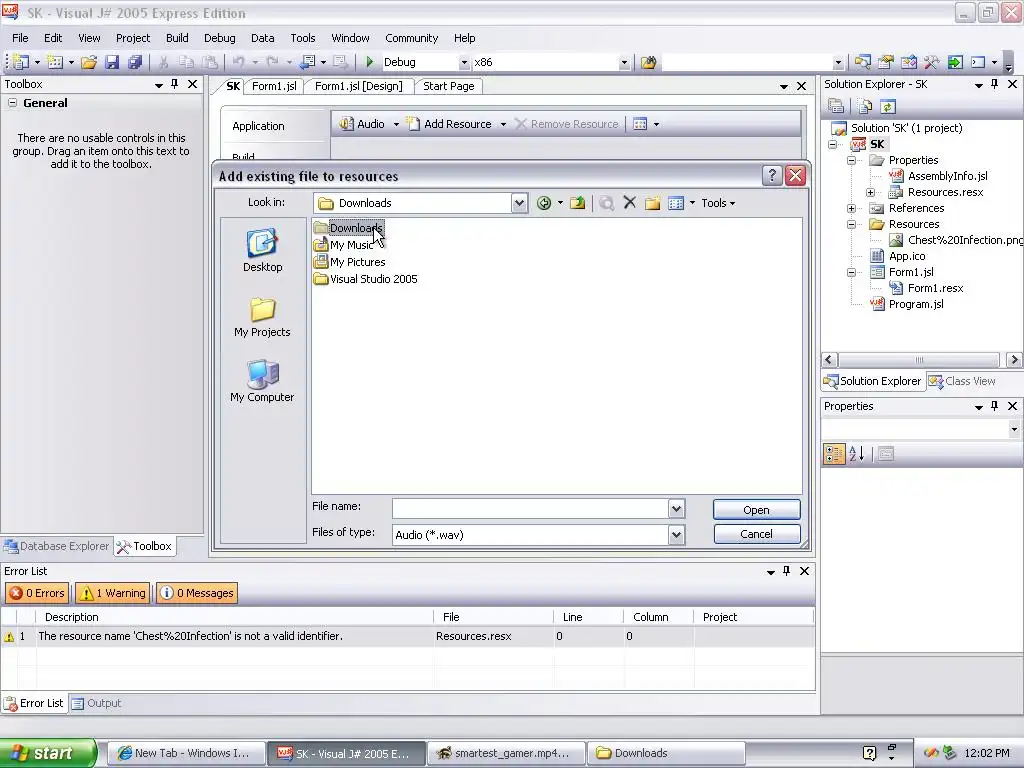Pin the Toolbox panel with pushpin
The height and width of the screenshot is (768, 1024).
pyautogui.click(x=174, y=84)
